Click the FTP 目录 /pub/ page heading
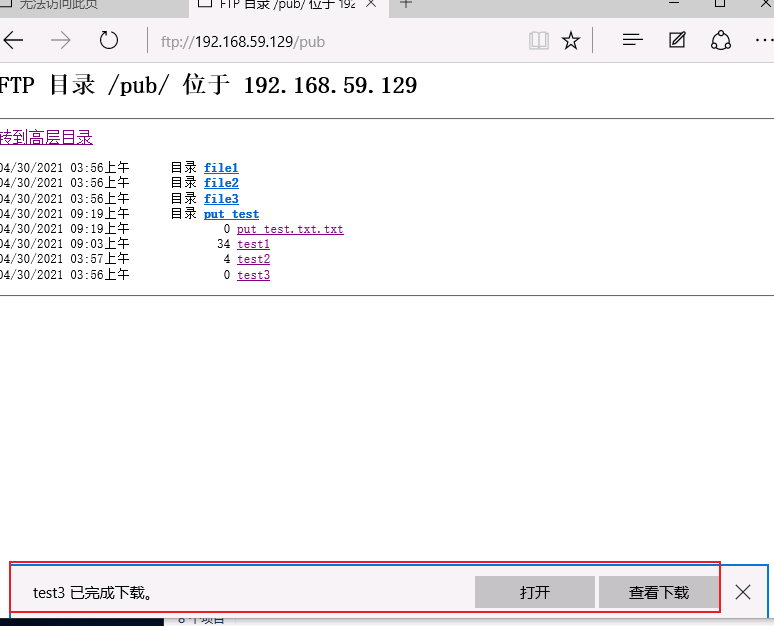Image resolution: width=774 pixels, height=626 pixels. pos(208,85)
